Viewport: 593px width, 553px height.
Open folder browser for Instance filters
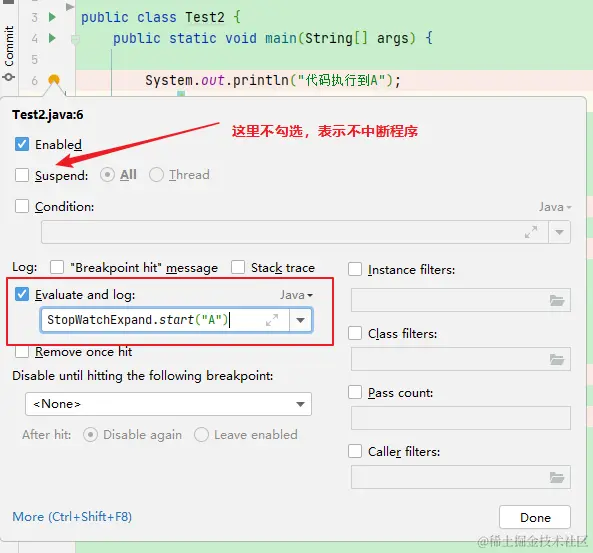tap(557, 301)
